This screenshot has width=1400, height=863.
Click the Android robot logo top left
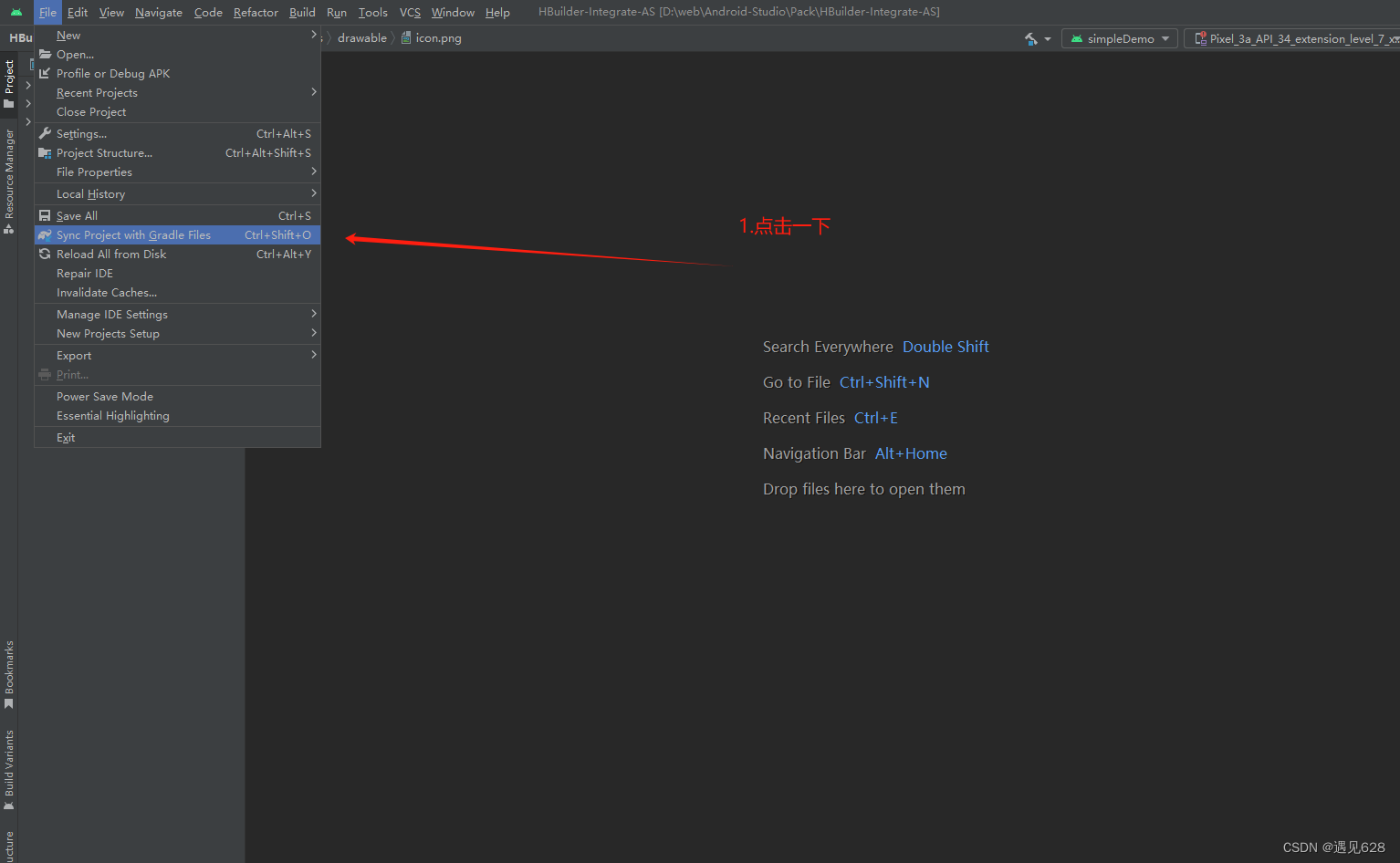16,11
